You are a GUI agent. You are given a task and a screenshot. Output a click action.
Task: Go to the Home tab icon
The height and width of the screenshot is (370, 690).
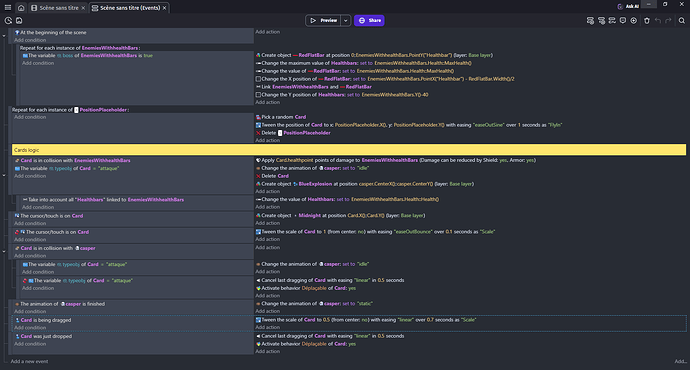21,7
